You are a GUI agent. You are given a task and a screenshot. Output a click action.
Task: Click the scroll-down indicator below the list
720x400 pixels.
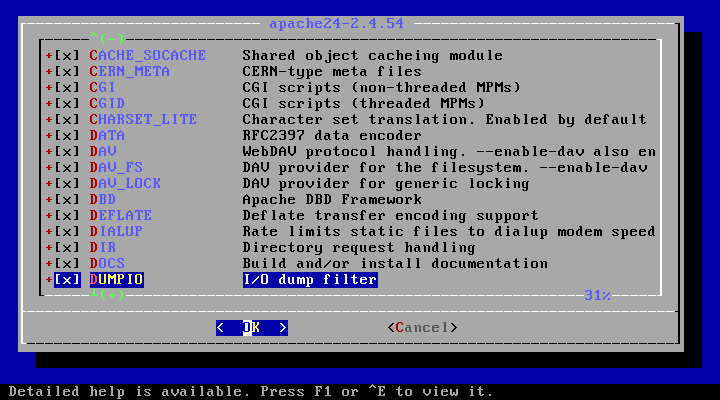click(x=107, y=294)
